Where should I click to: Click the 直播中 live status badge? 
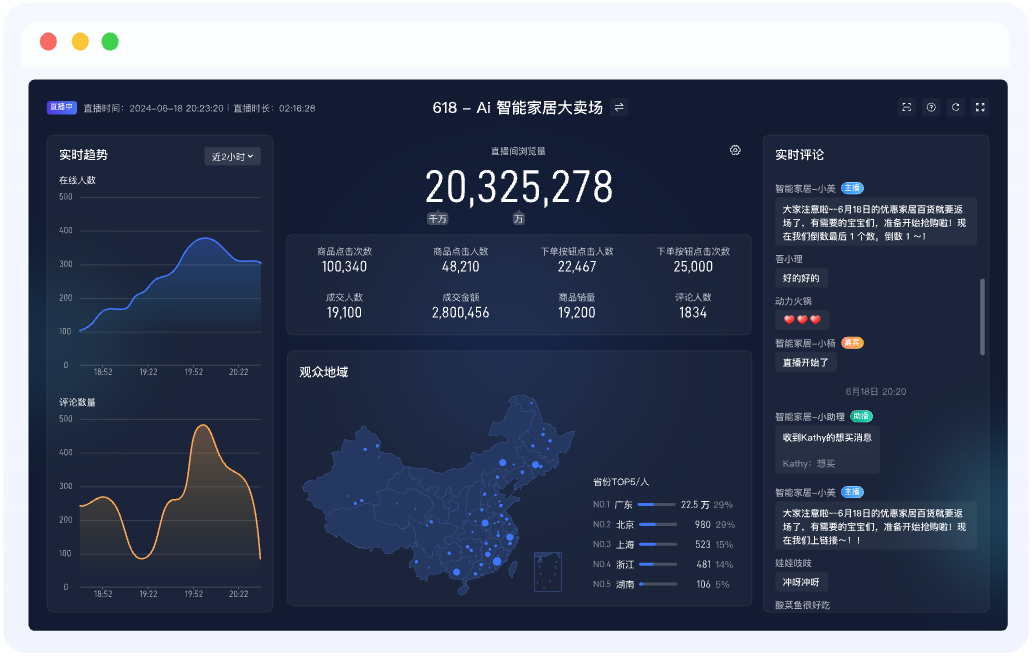tap(61, 108)
